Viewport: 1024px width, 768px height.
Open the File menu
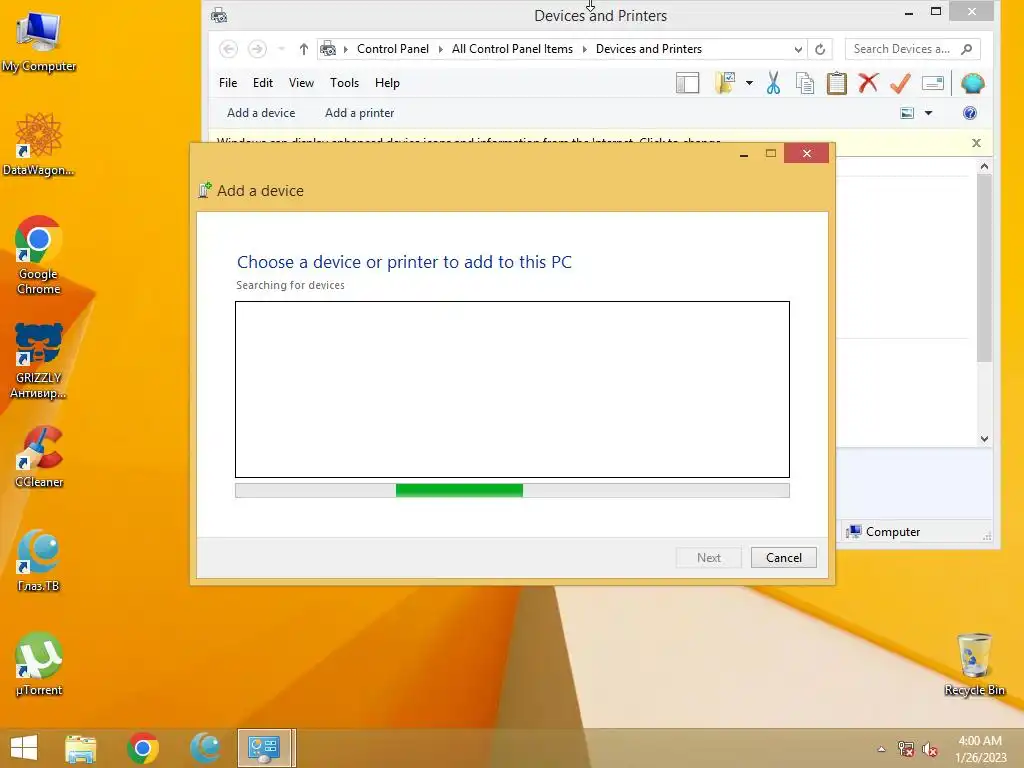[228, 83]
